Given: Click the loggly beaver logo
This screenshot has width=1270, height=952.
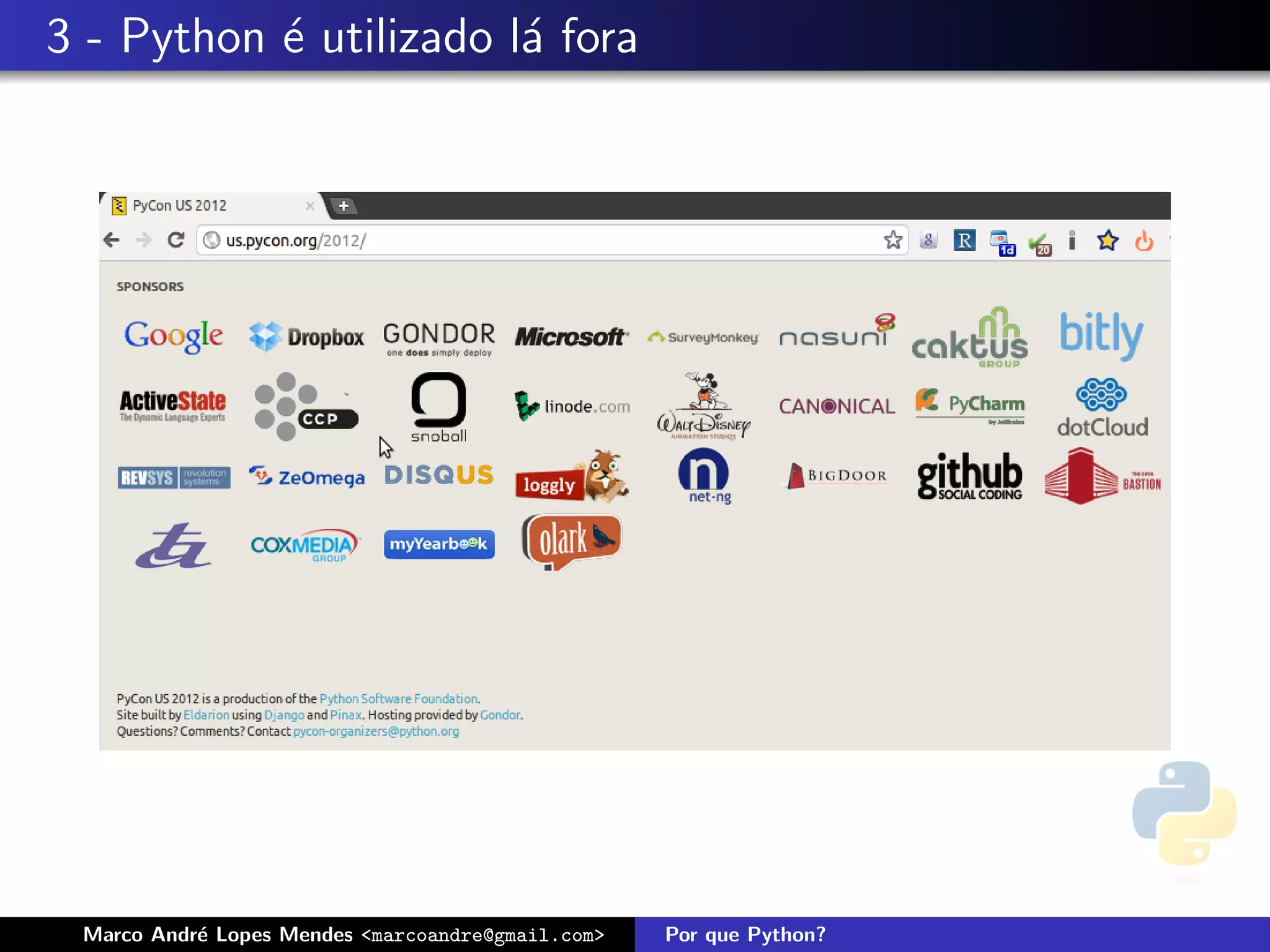Looking at the screenshot, I should pos(572,476).
